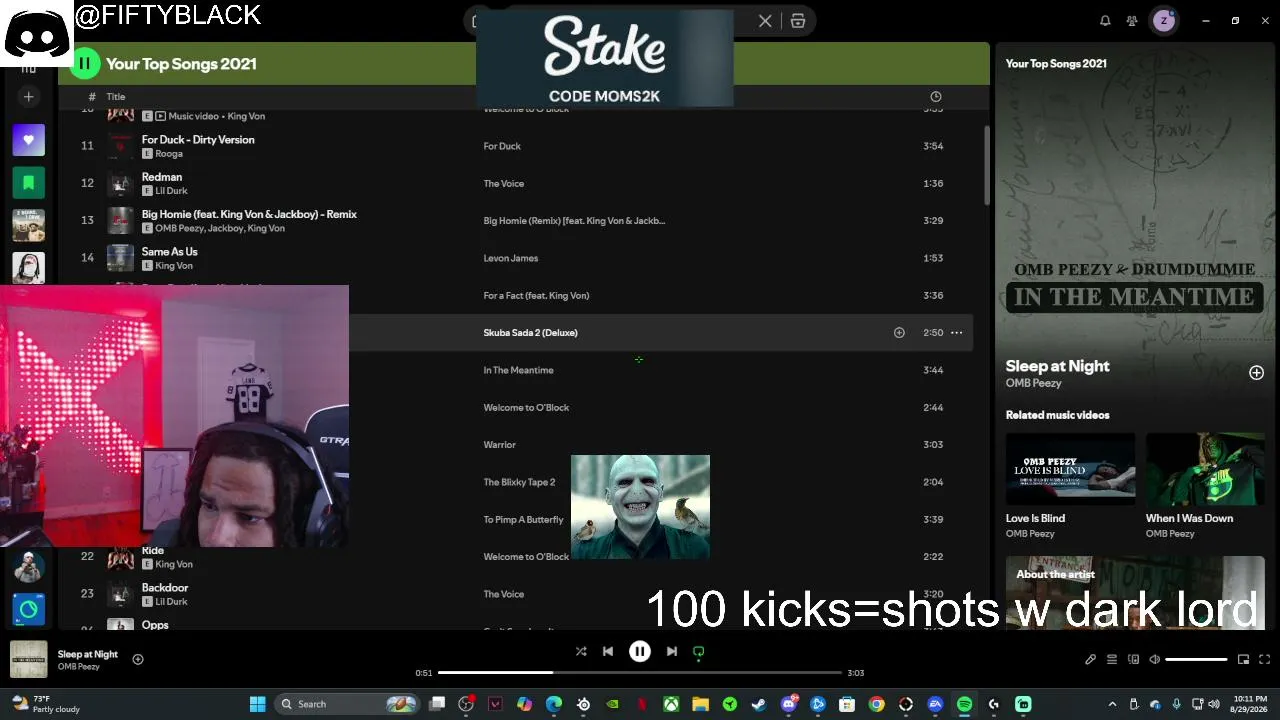The width and height of the screenshot is (1280, 720).
Task: Open the In The Meantime album link
Action: pos(519,370)
